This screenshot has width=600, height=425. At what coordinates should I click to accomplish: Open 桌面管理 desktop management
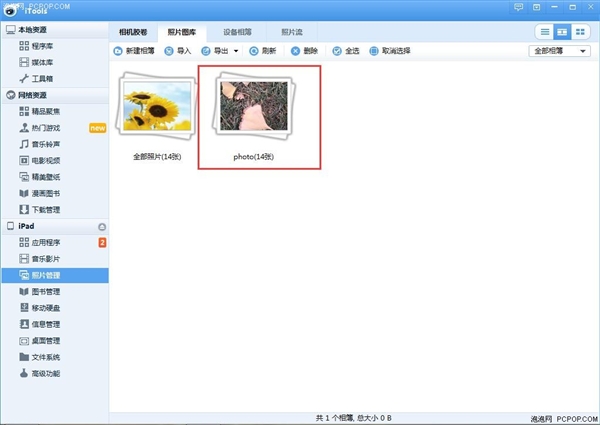[x=39, y=341]
